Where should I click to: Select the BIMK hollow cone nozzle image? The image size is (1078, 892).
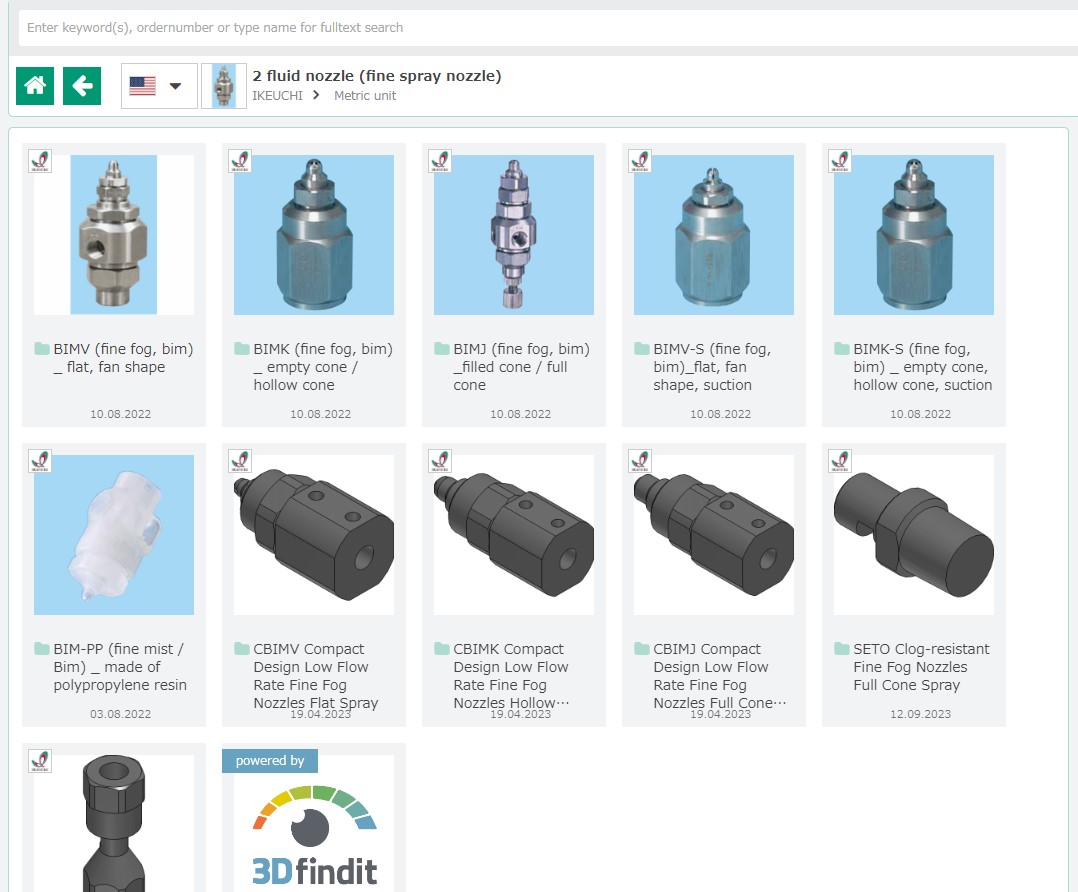point(314,235)
